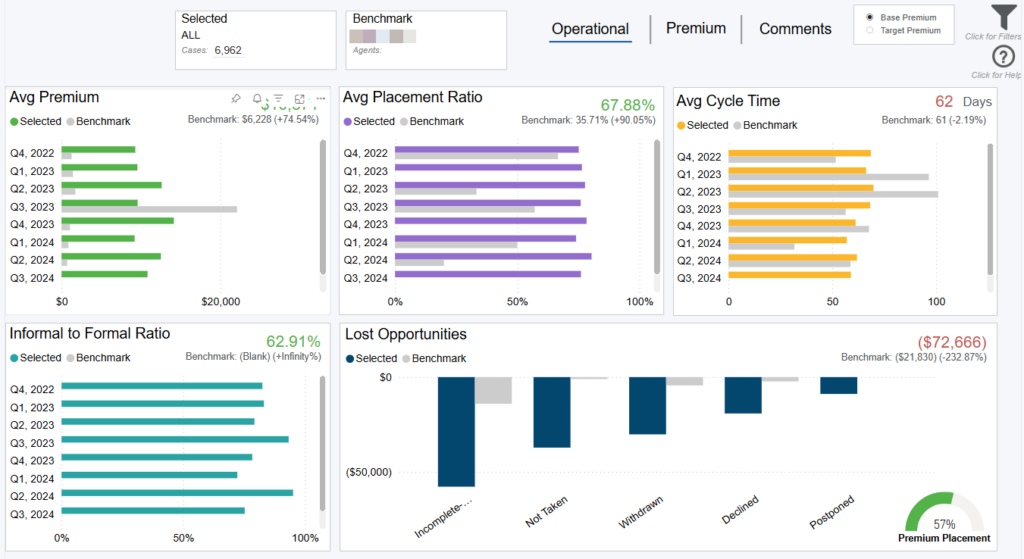This screenshot has height=559, width=1024.
Task: Switch to the Operational tab
Action: click(x=590, y=29)
